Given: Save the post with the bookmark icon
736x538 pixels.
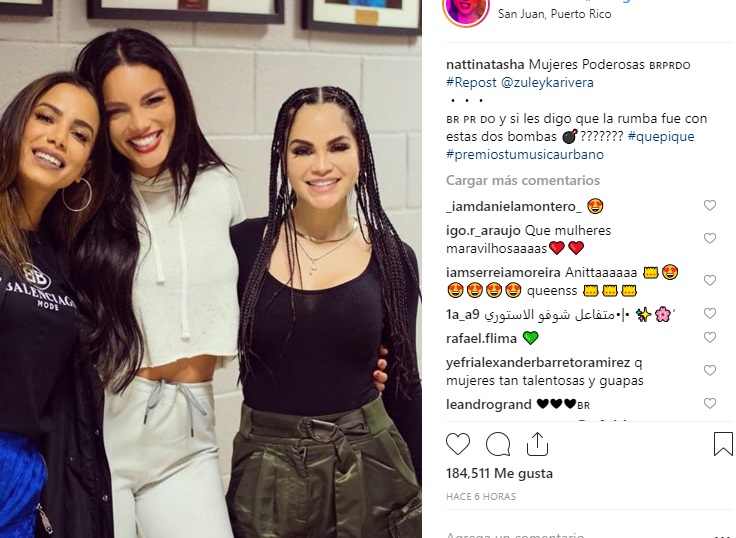Looking at the screenshot, I should 723,444.
